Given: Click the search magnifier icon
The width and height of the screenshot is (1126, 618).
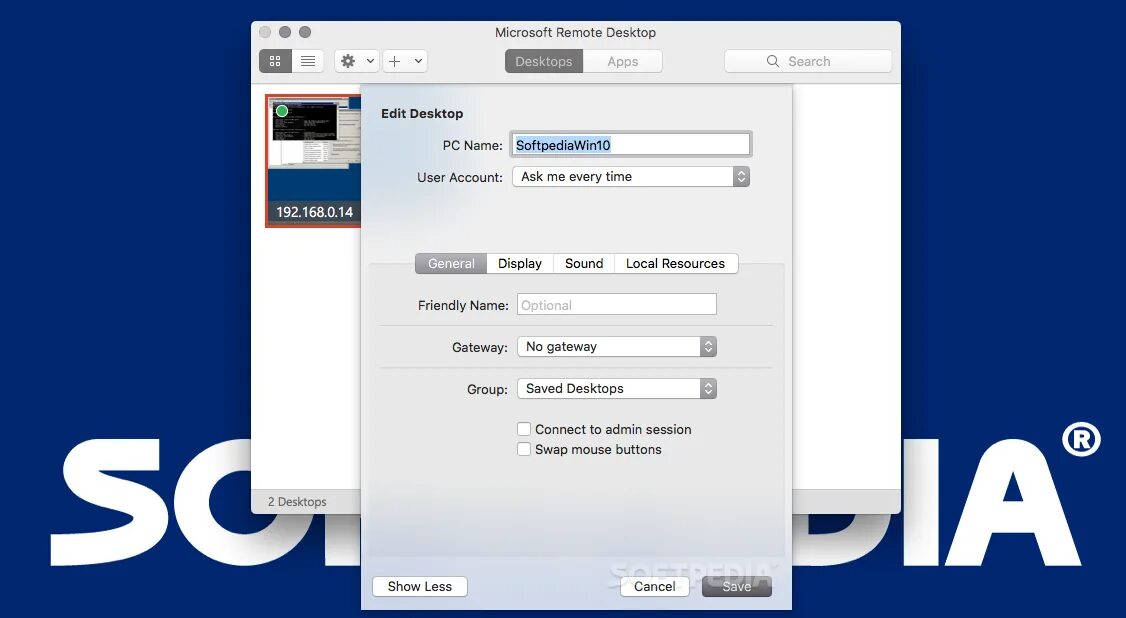Looking at the screenshot, I should [x=773, y=61].
